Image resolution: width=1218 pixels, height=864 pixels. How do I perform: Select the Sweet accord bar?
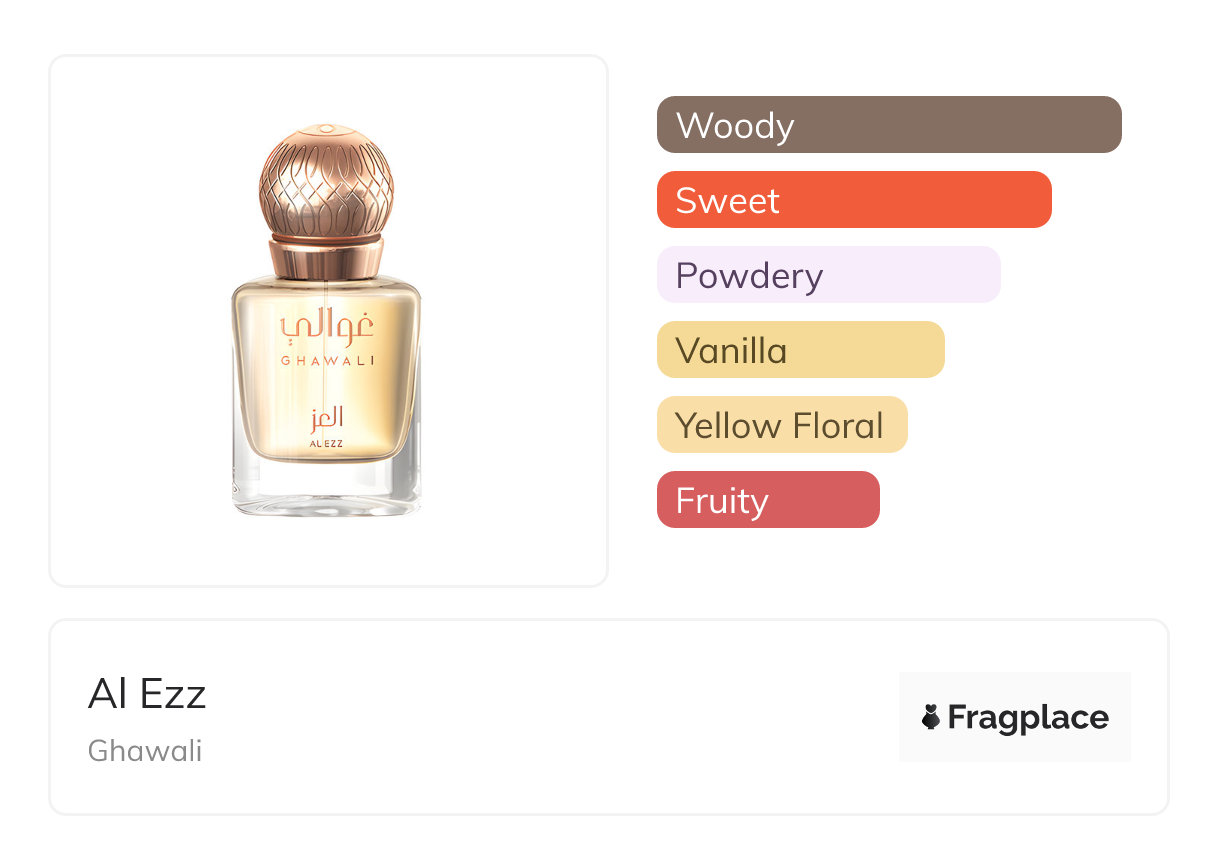coord(853,200)
